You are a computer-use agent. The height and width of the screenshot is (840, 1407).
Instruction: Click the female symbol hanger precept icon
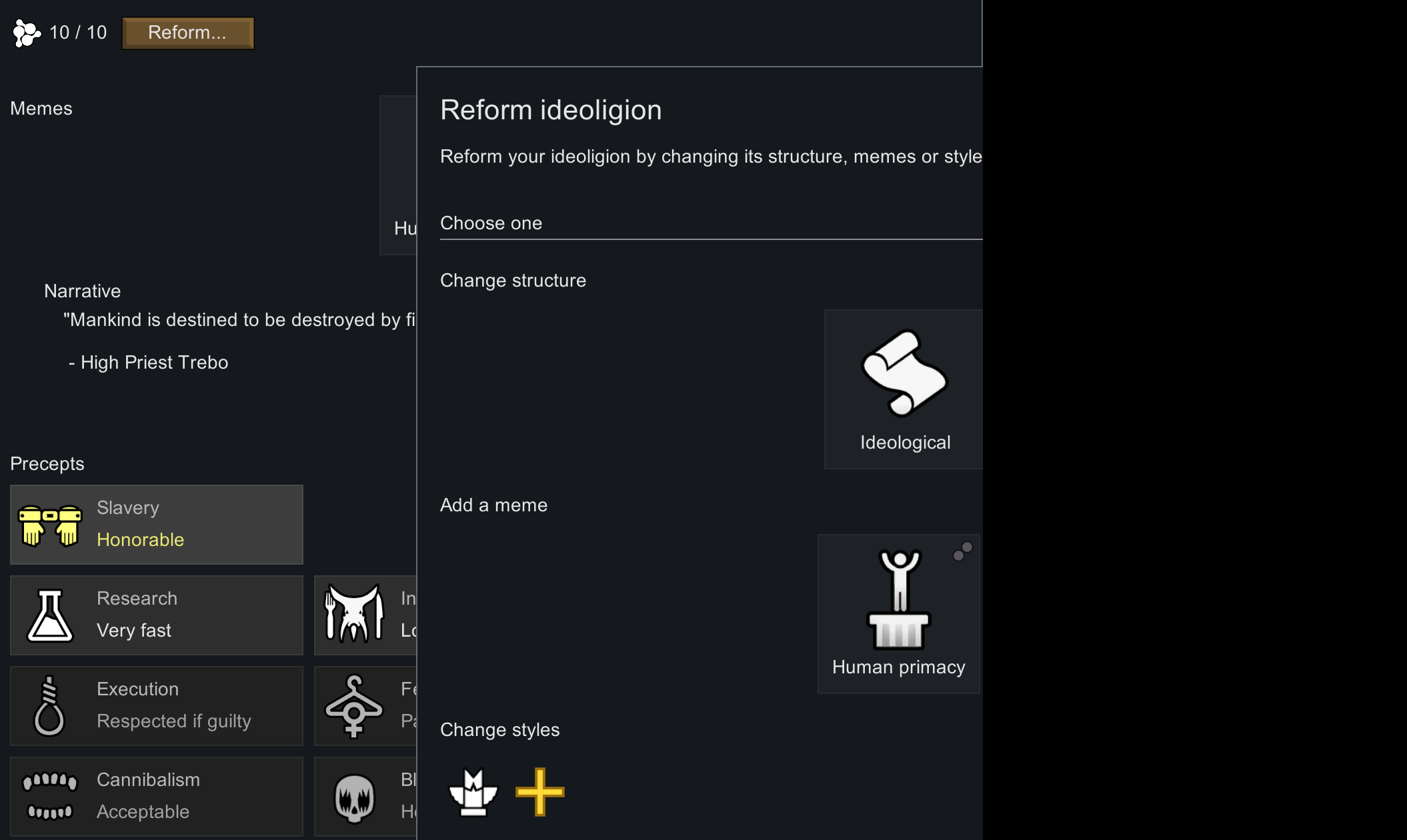354,707
